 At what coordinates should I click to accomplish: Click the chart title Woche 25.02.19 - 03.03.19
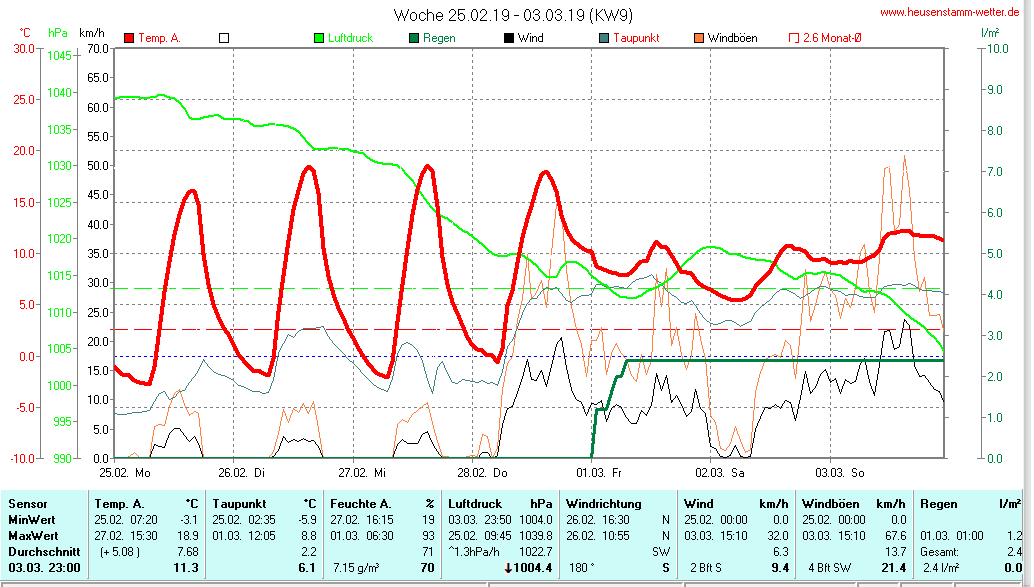513,15
